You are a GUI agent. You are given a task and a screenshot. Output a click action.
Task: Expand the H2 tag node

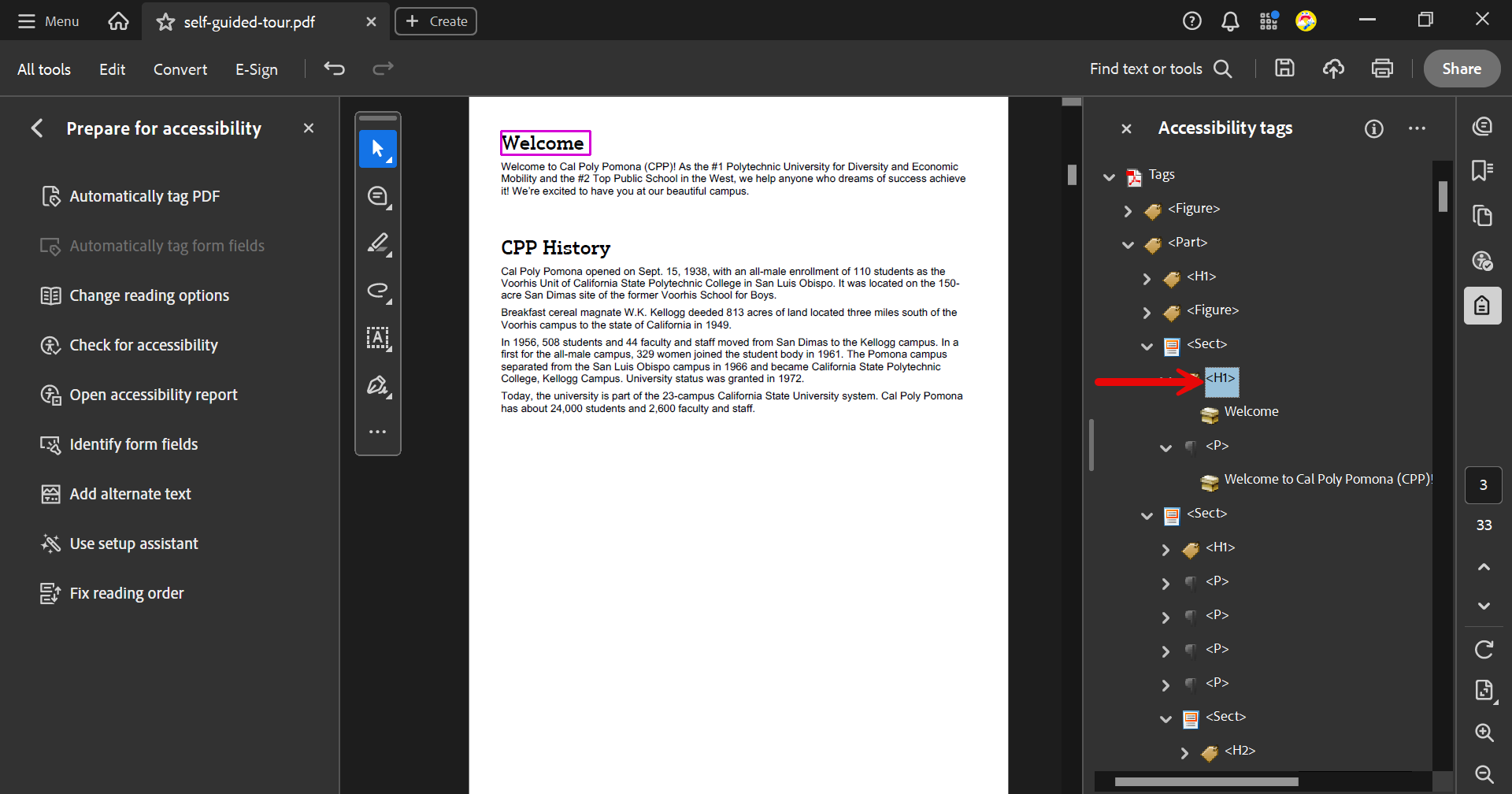tap(1184, 752)
